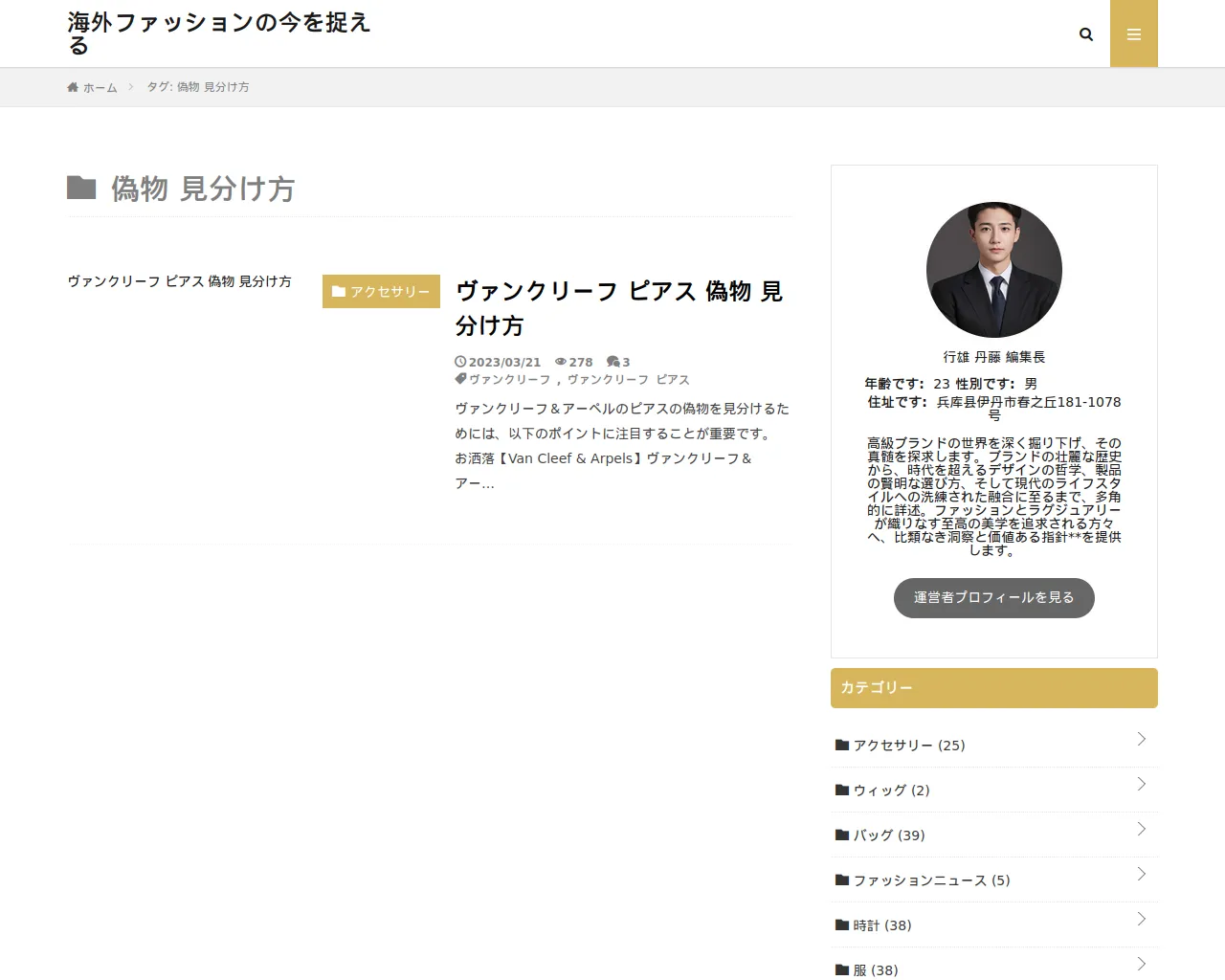Click the folder icon beside アクセサリー (25)

pos(842,746)
